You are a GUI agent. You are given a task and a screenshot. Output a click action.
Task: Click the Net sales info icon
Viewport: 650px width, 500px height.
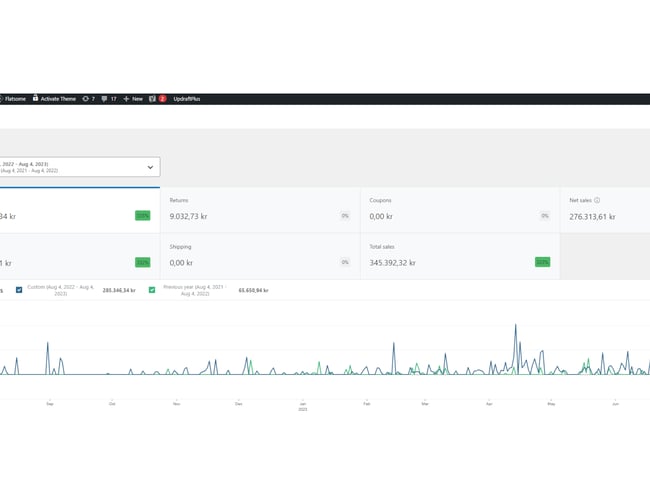tap(597, 200)
